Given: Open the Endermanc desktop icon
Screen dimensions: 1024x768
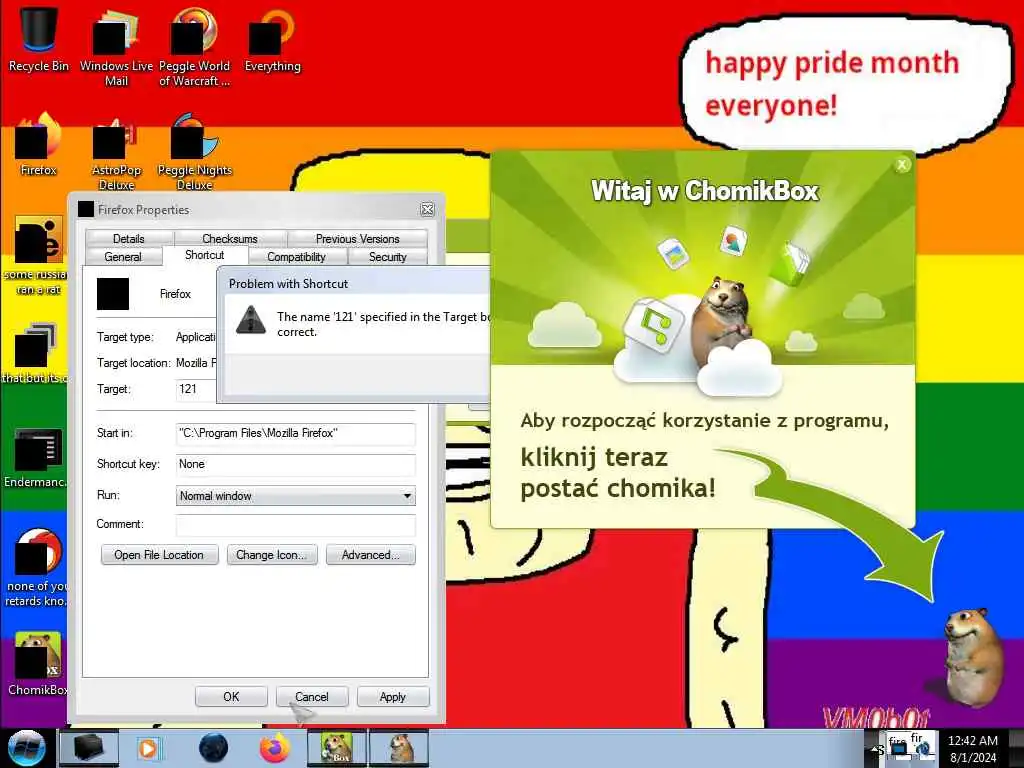Looking at the screenshot, I should coord(37,457).
